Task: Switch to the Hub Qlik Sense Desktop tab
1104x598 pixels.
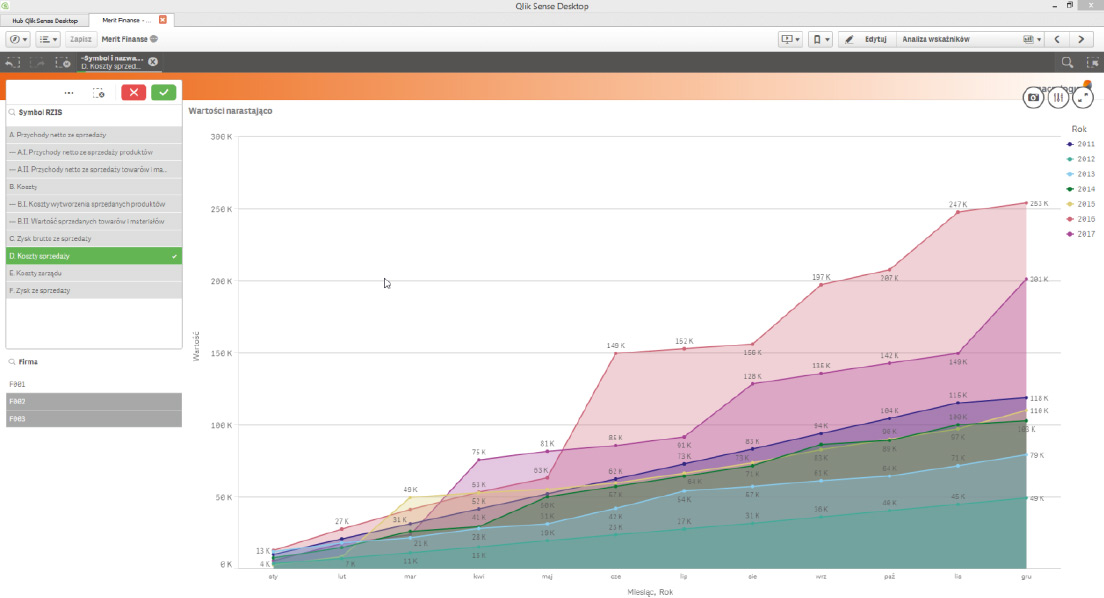Action: [44, 20]
